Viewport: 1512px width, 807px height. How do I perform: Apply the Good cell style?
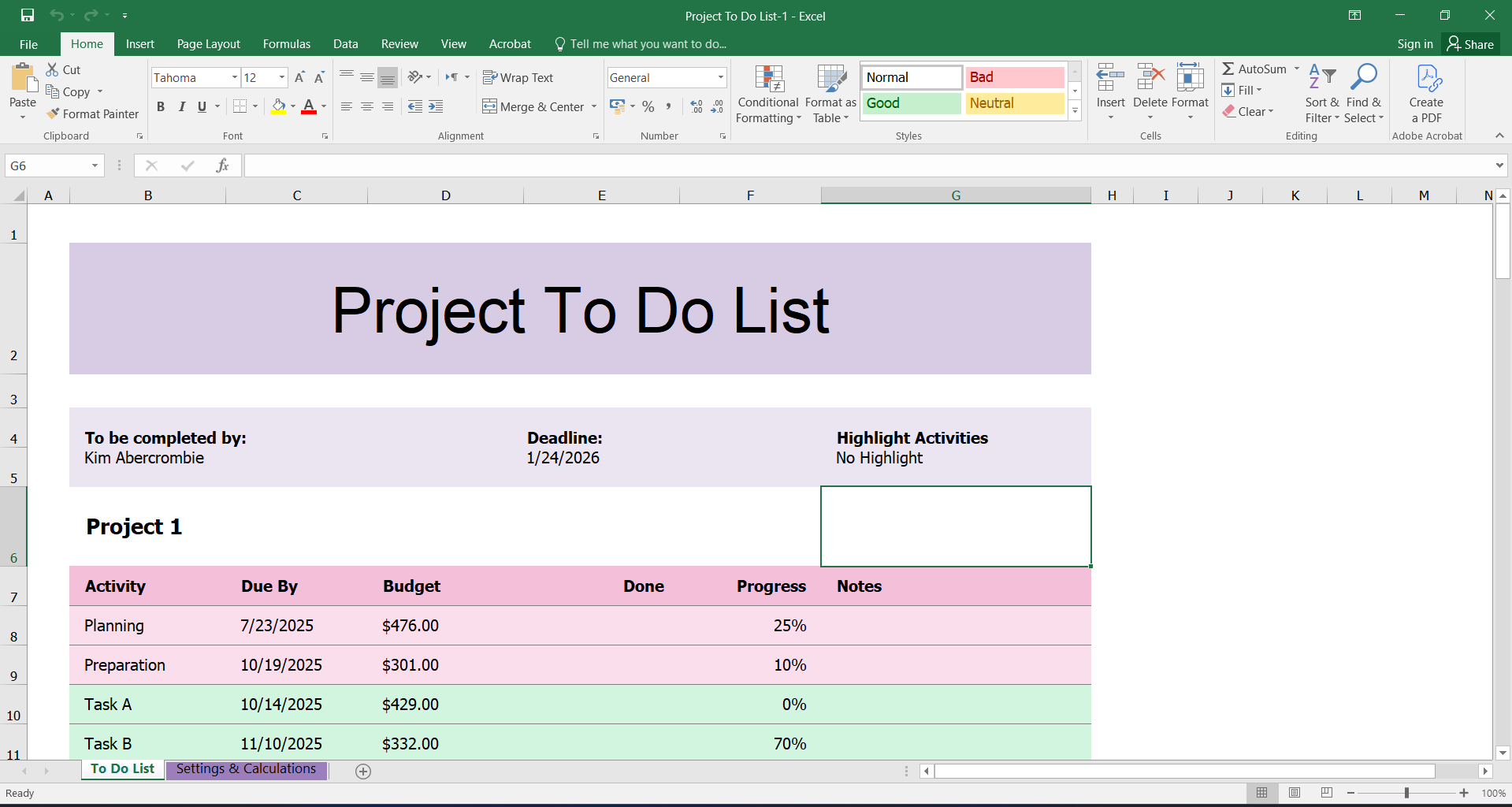911,103
